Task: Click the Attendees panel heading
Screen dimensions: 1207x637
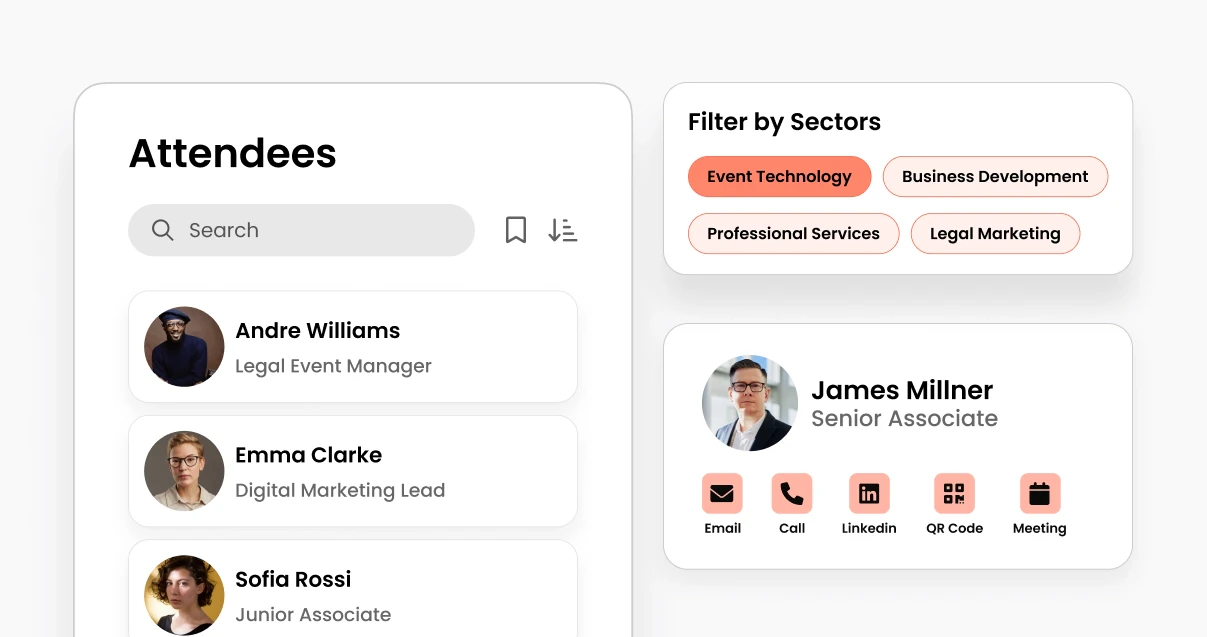Action: 232,153
